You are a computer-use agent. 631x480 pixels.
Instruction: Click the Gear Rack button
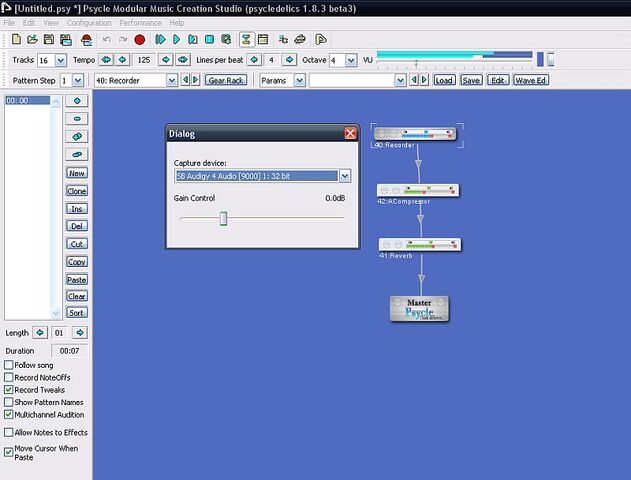tap(226, 80)
